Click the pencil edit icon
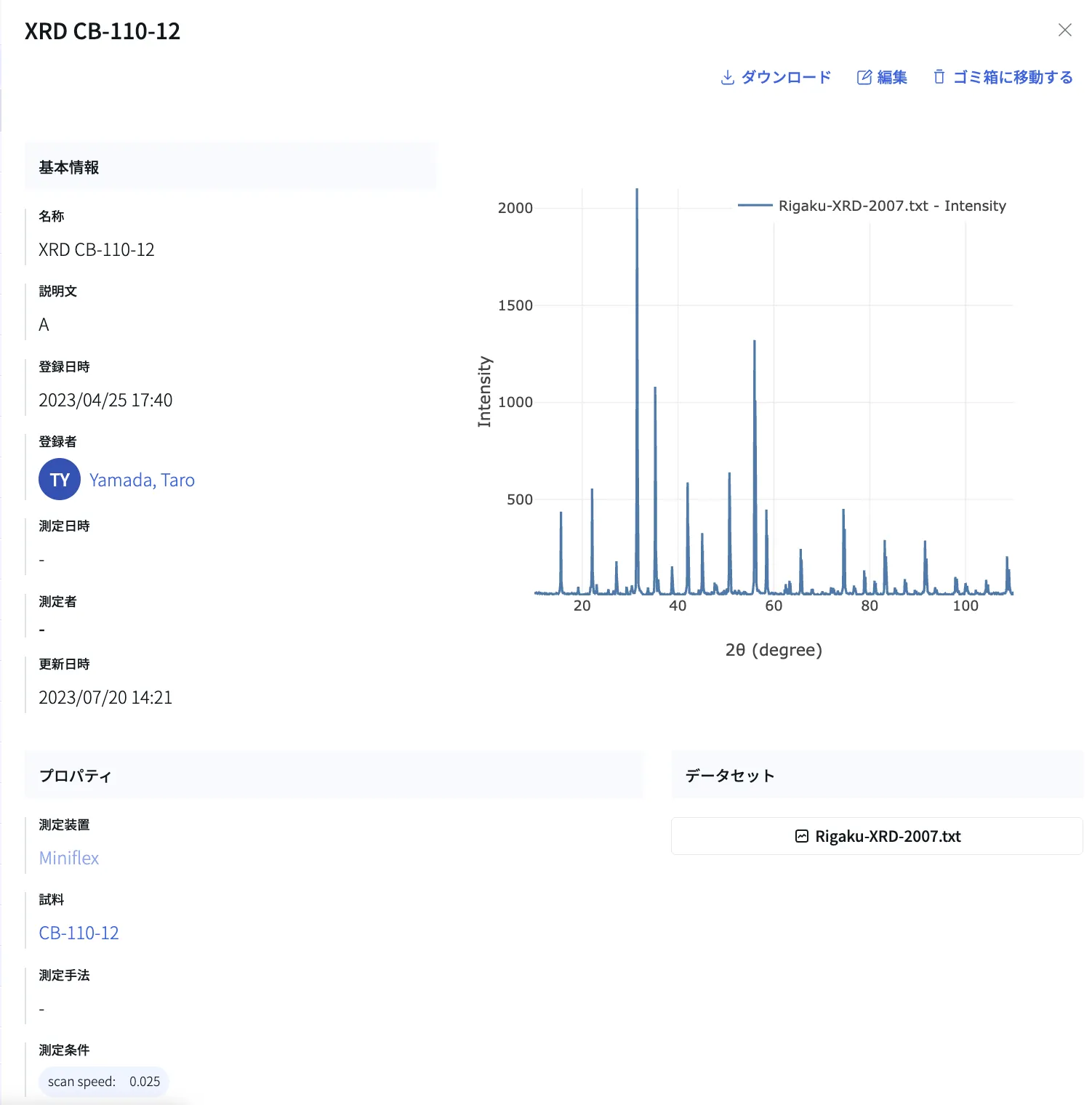The height and width of the screenshot is (1105, 1092). [864, 77]
